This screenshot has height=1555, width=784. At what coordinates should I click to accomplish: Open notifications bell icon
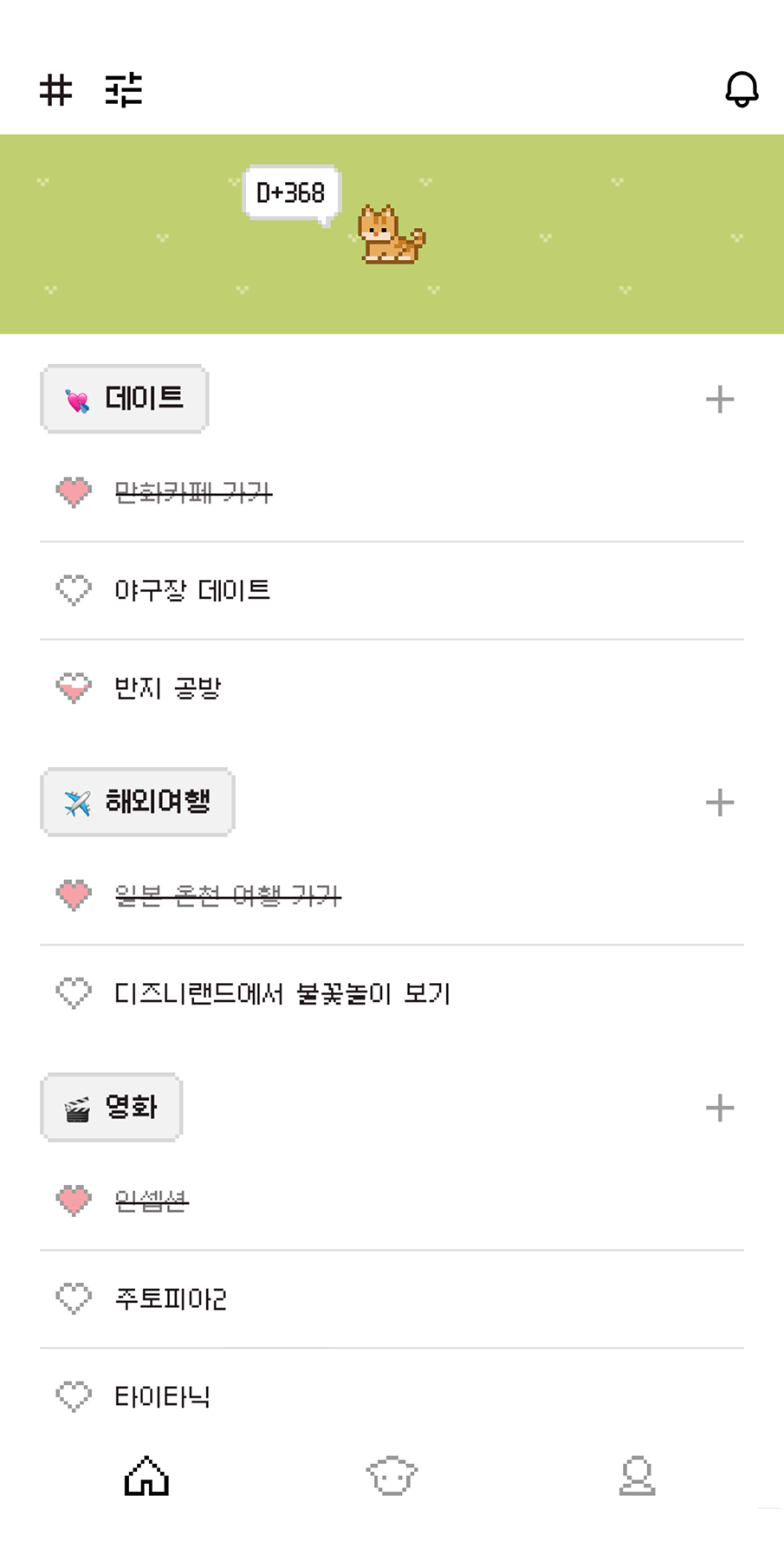(x=742, y=89)
